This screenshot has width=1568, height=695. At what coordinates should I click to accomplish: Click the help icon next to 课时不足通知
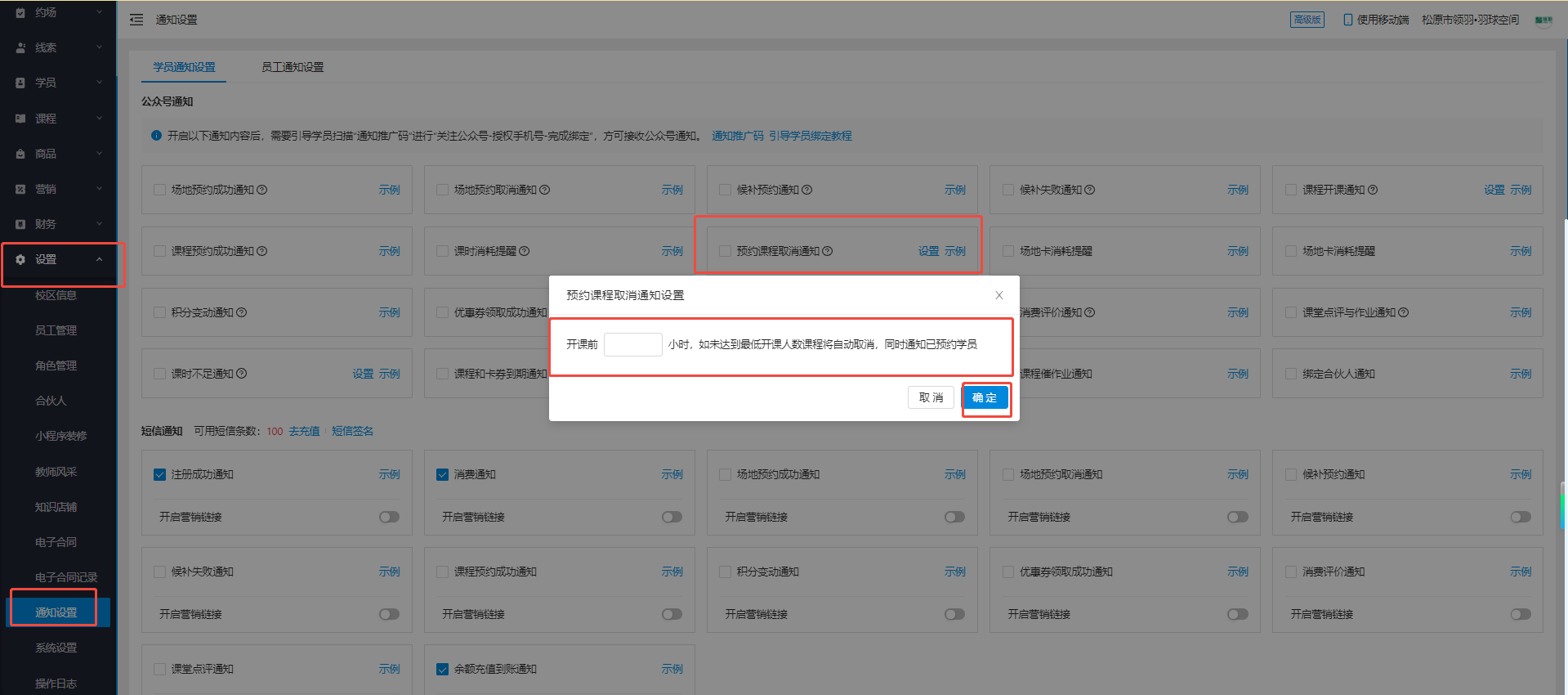(x=242, y=374)
